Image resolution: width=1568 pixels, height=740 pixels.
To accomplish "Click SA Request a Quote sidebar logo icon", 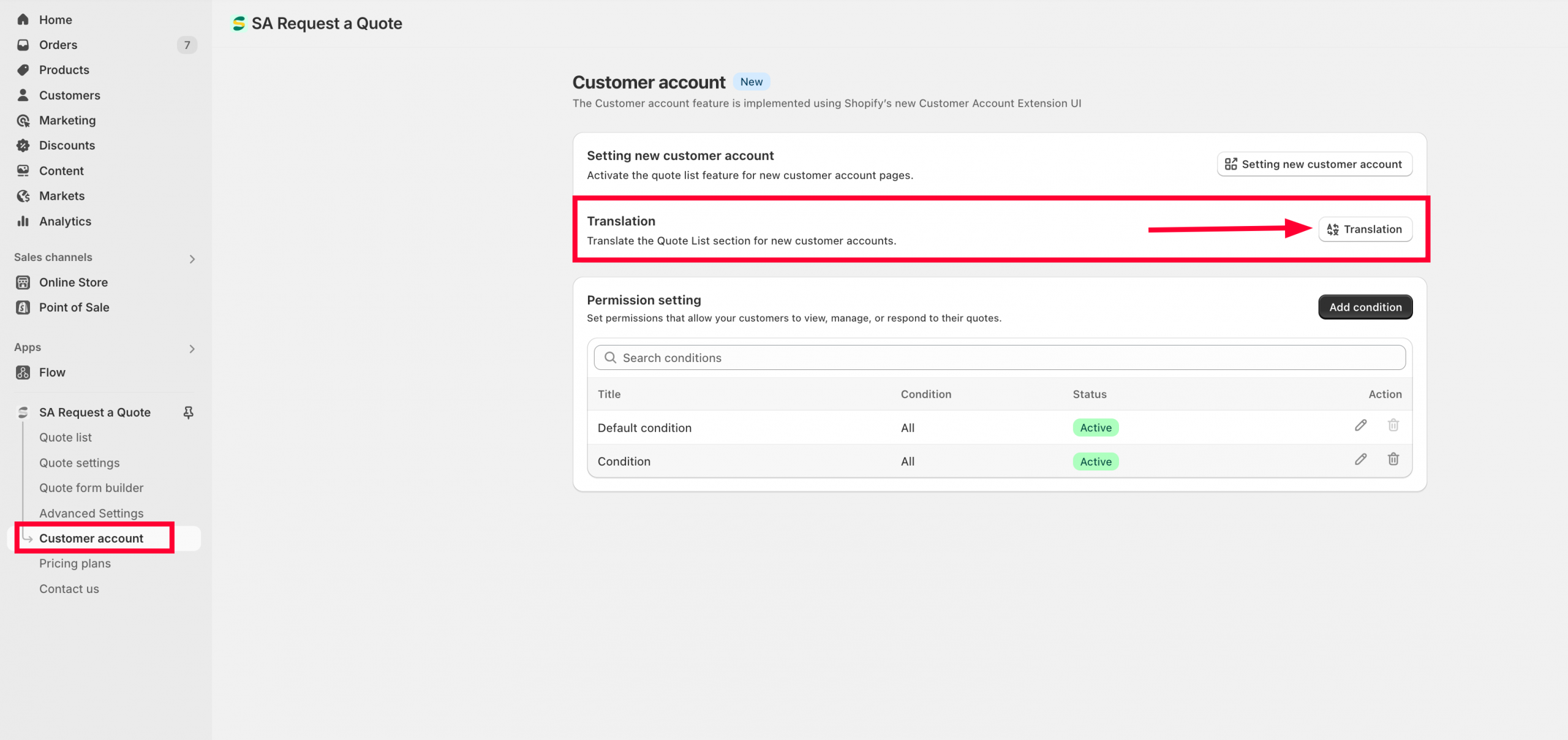I will pyautogui.click(x=23, y=412).
